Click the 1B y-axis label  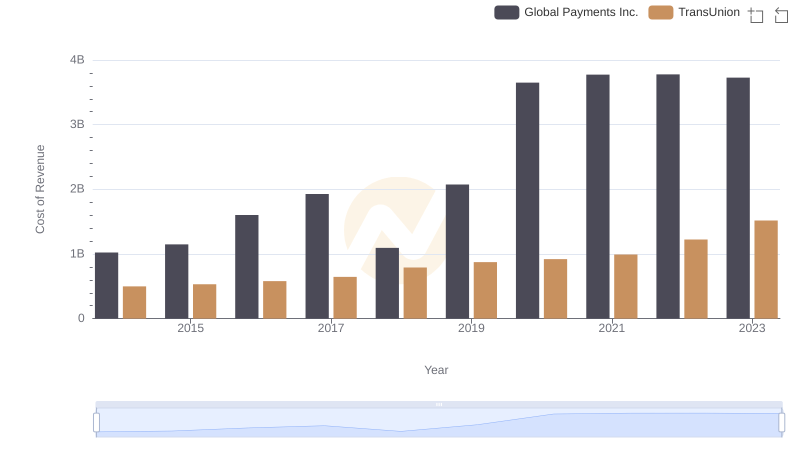[x=77, y=254]
